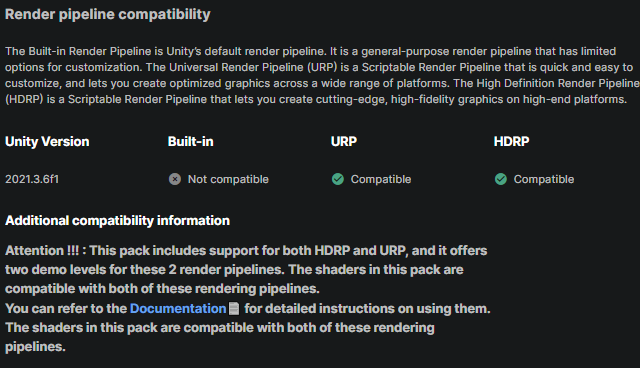
Task: Click the URP column header
Action: [344, 142]
